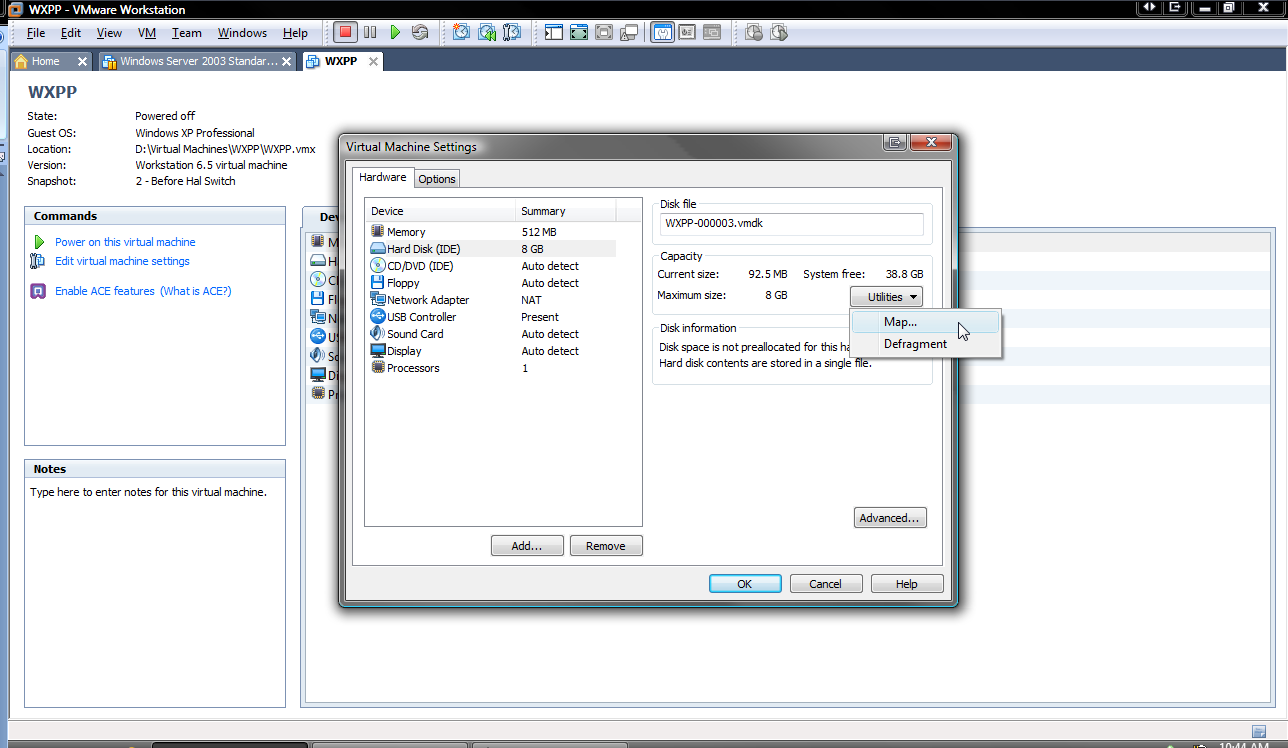1288x748 pixels.
Task: Toggle the sidebar view toolbar icon
Action: pyautogui.click(x=554, y=32)
